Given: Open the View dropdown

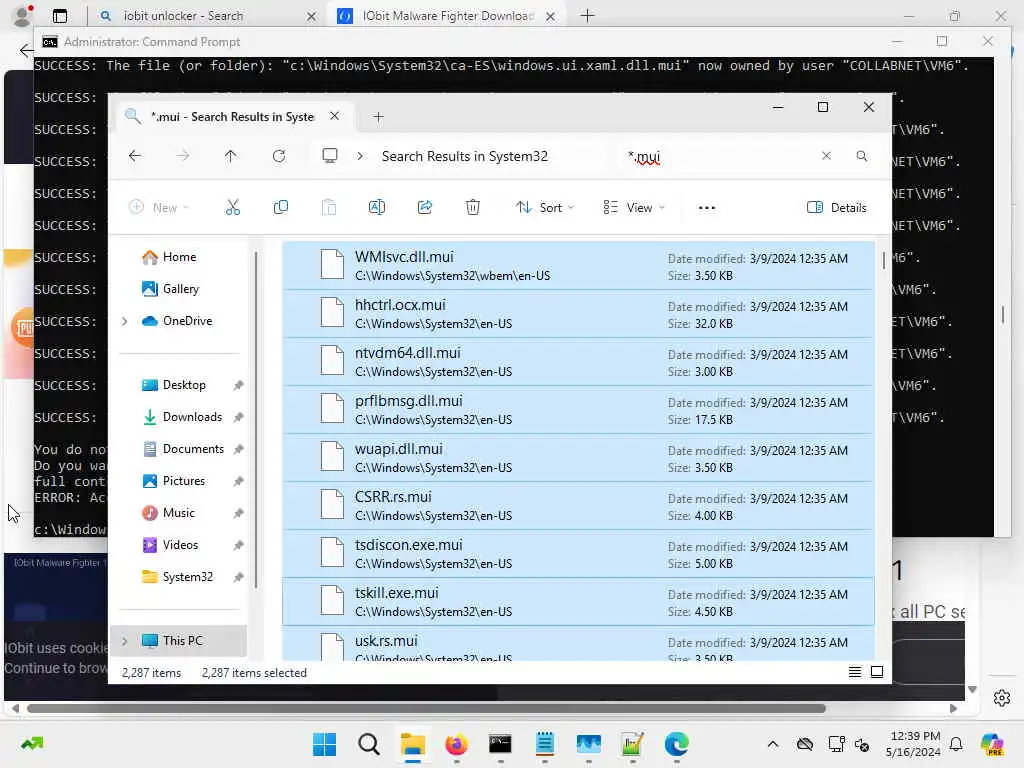Looking at the screenshot, I should pos(634,208).
